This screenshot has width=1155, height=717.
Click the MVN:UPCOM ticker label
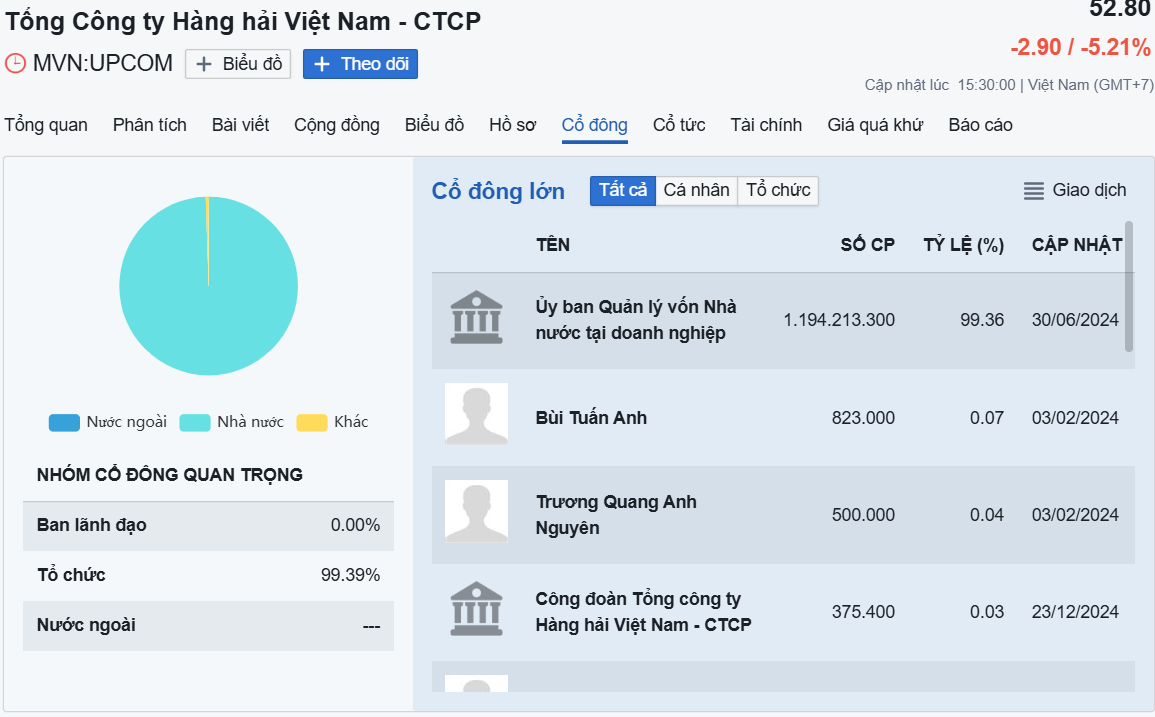click(102, 63)
